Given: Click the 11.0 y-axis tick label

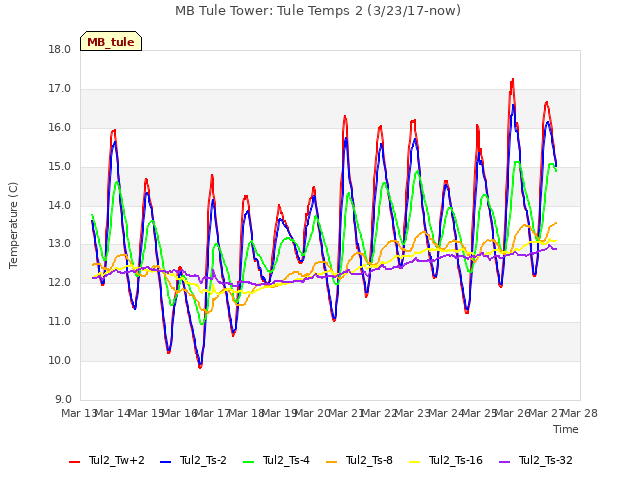Looking at the screenshot, I should coord(60,322).
